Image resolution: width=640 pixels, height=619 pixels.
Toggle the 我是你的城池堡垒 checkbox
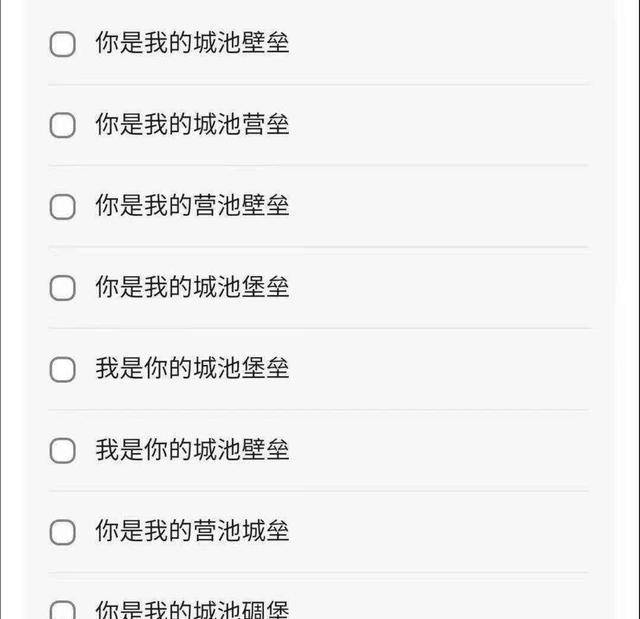point(63,369)
